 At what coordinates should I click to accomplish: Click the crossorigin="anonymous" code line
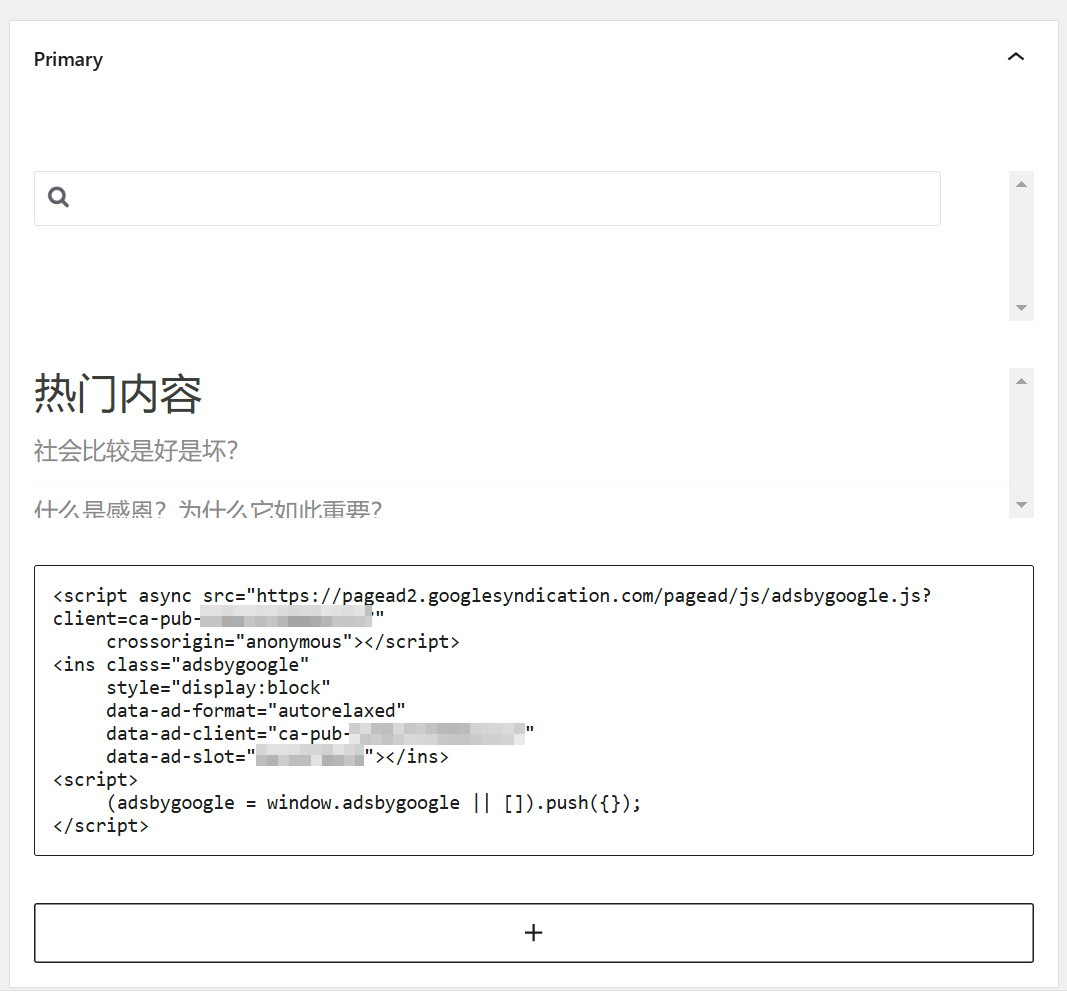point(282,642)
